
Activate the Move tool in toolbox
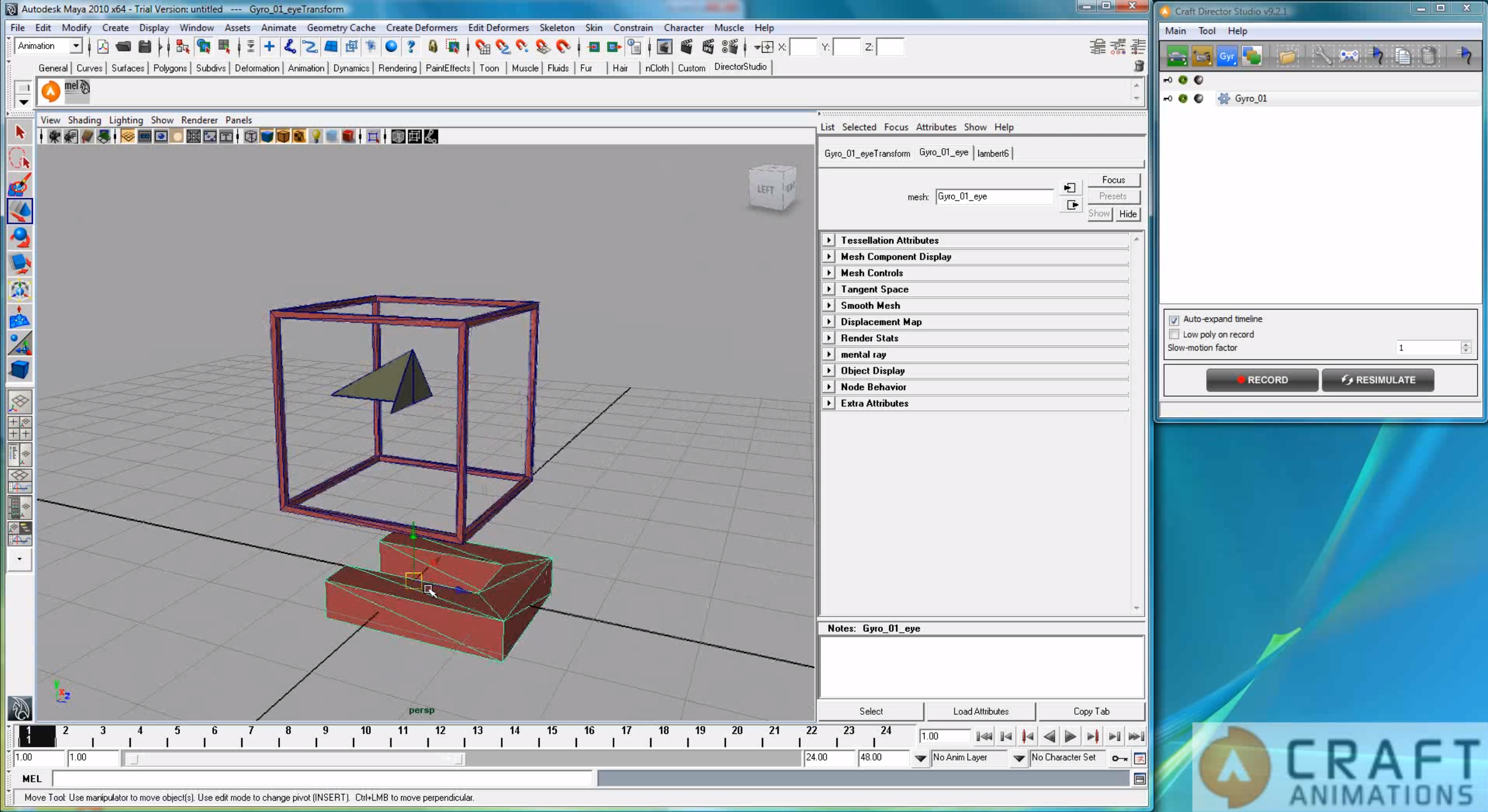(x=20, y=211)
